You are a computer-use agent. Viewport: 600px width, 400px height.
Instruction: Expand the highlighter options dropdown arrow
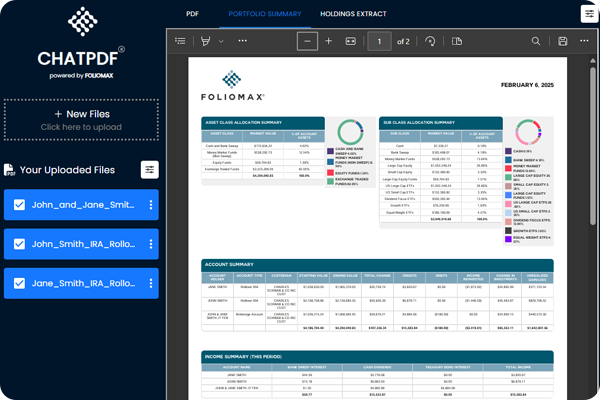click(221, 41)
